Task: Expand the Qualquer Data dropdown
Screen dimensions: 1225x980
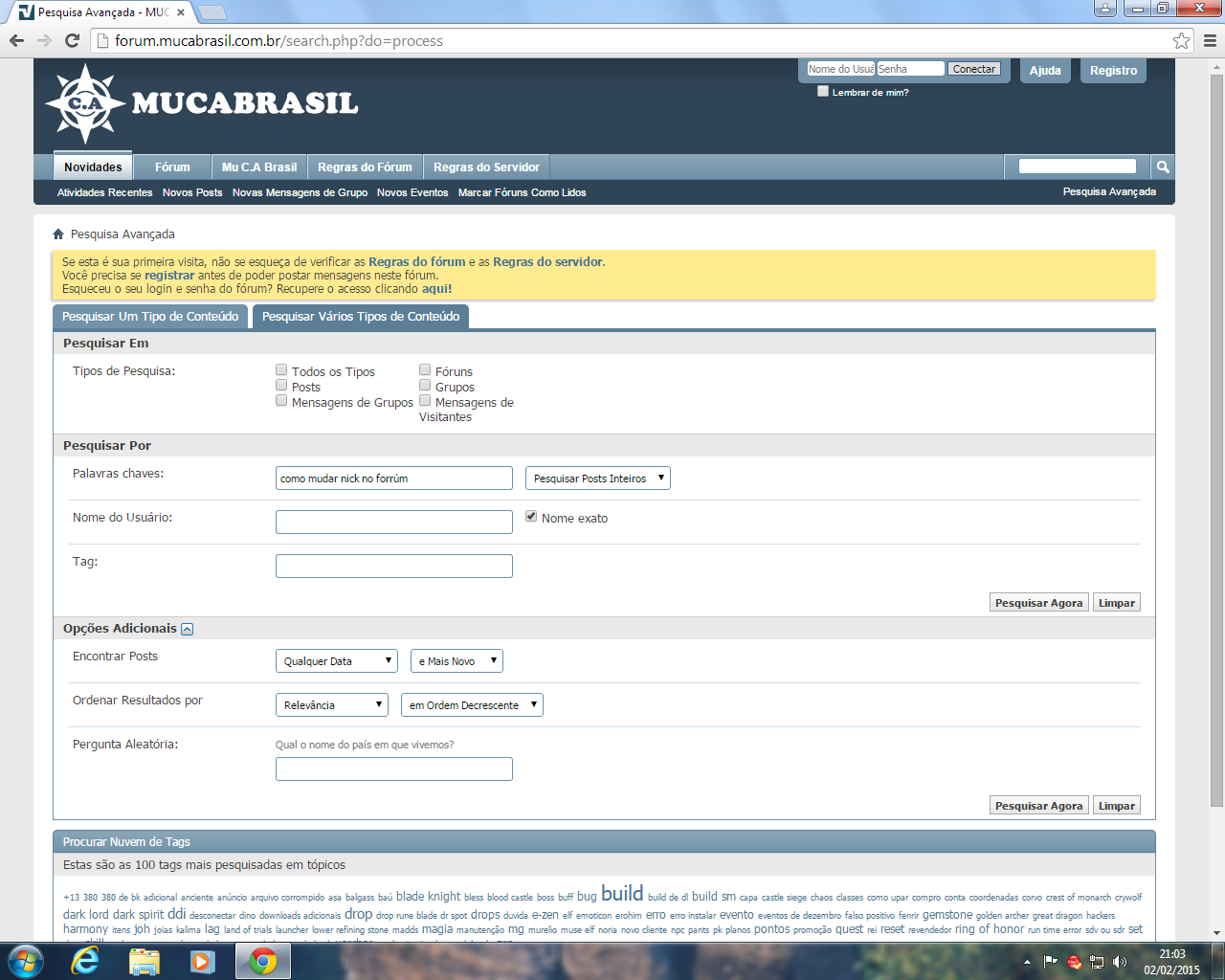Action: coord(336,661)
